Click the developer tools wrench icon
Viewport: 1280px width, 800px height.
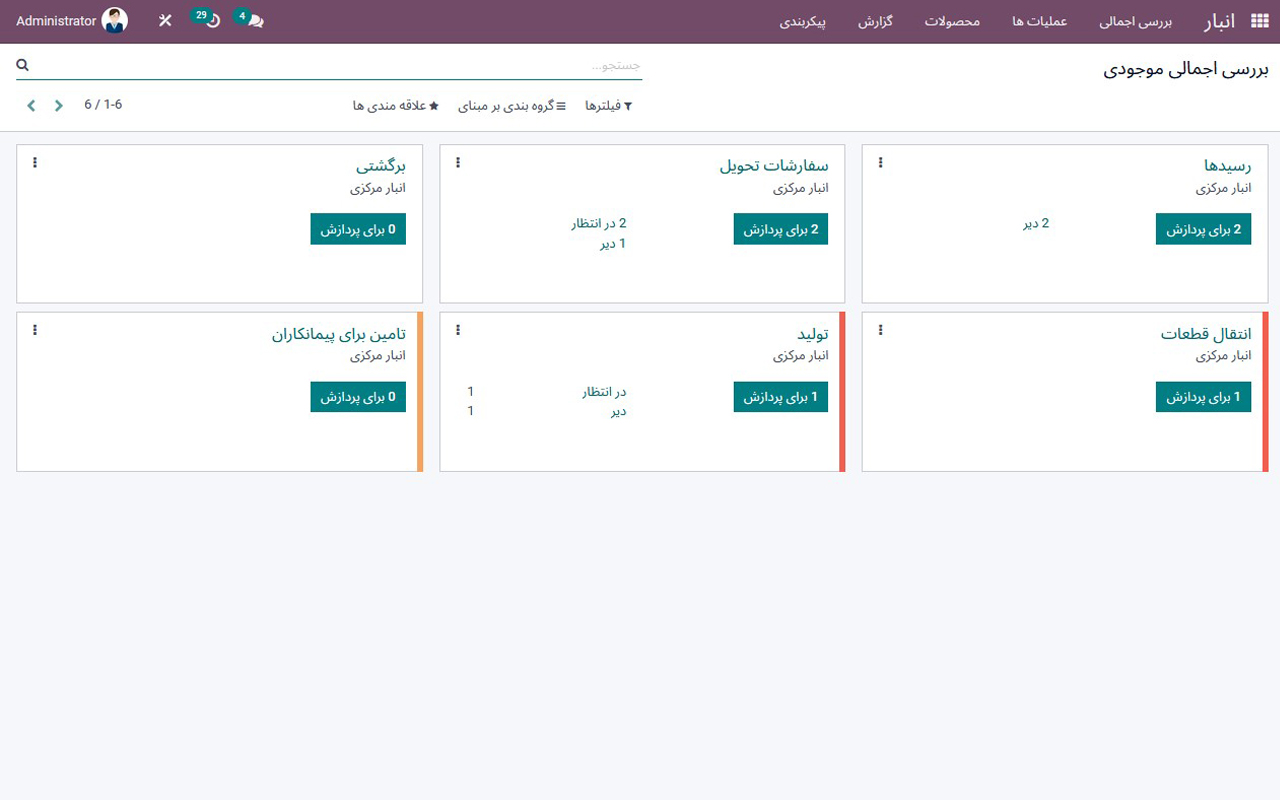[x=165, y=20]
